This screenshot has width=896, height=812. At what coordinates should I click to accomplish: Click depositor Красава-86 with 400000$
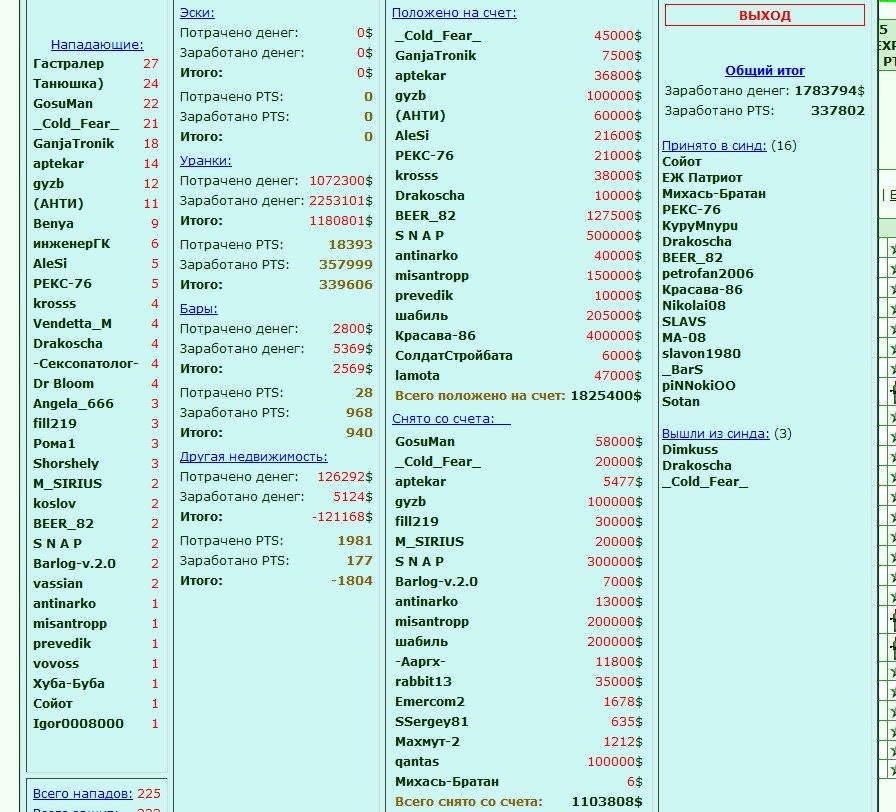tap(435, 336)
